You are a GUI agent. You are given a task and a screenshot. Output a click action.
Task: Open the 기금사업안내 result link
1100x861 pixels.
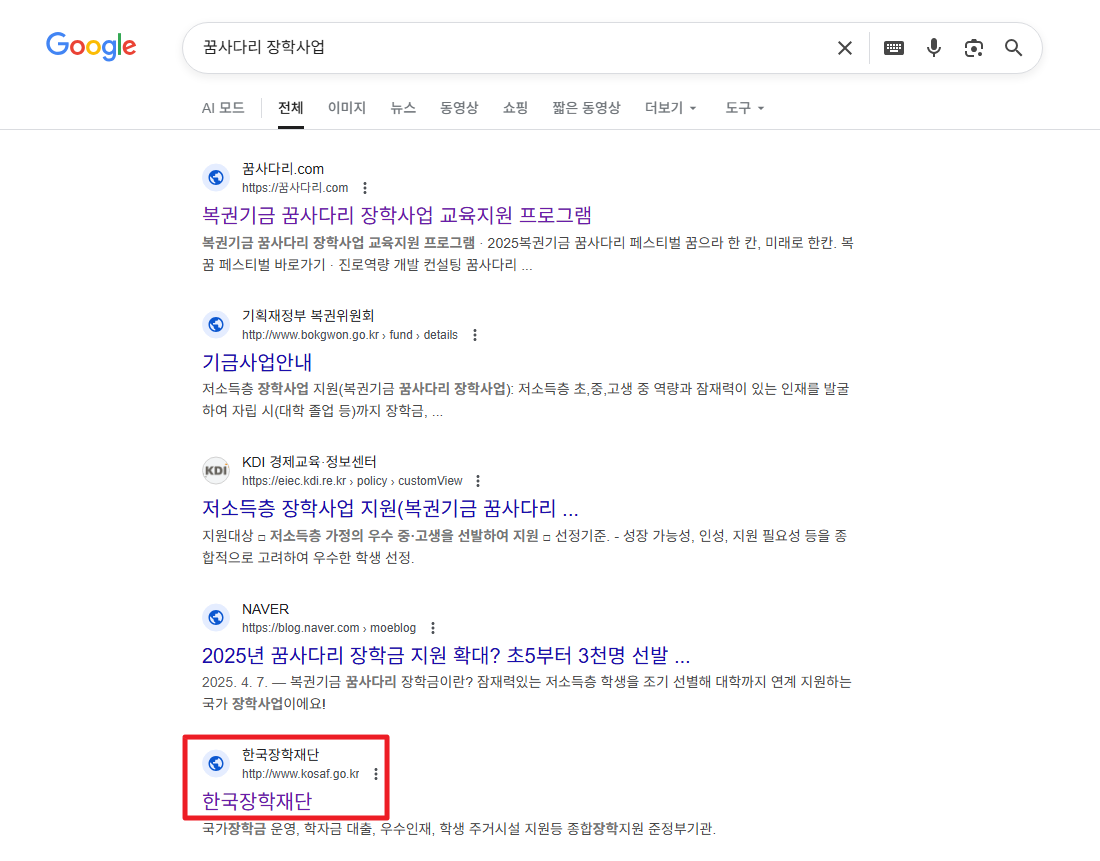(258, 362)
